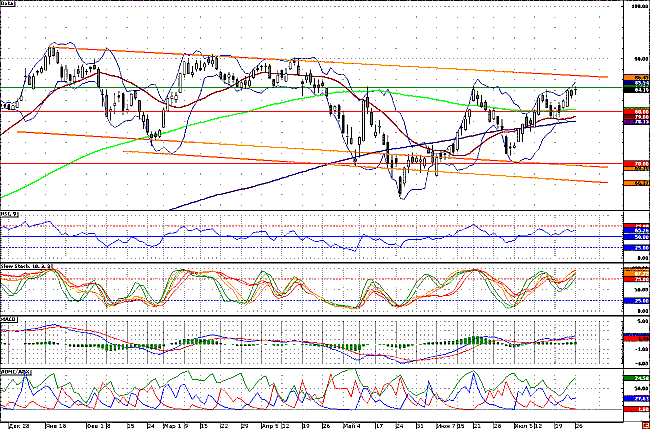
Task: Click the Мар 4 date label
Action: [x=349, y=424]
